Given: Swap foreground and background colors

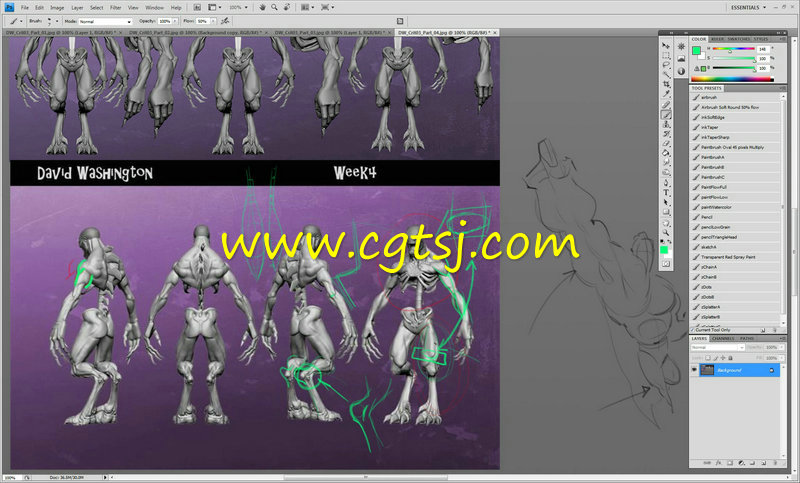Looking at the screenshot, I should tap(669, 242).
